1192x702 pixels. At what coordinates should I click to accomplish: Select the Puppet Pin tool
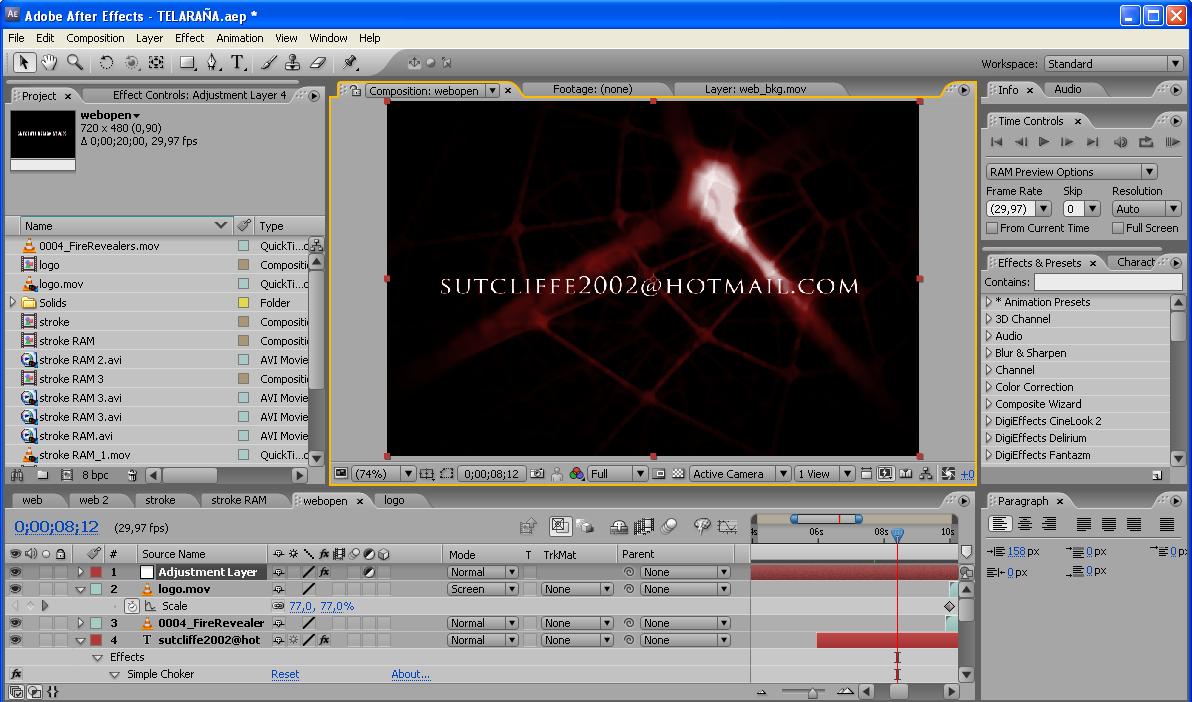tap(350, 62)
